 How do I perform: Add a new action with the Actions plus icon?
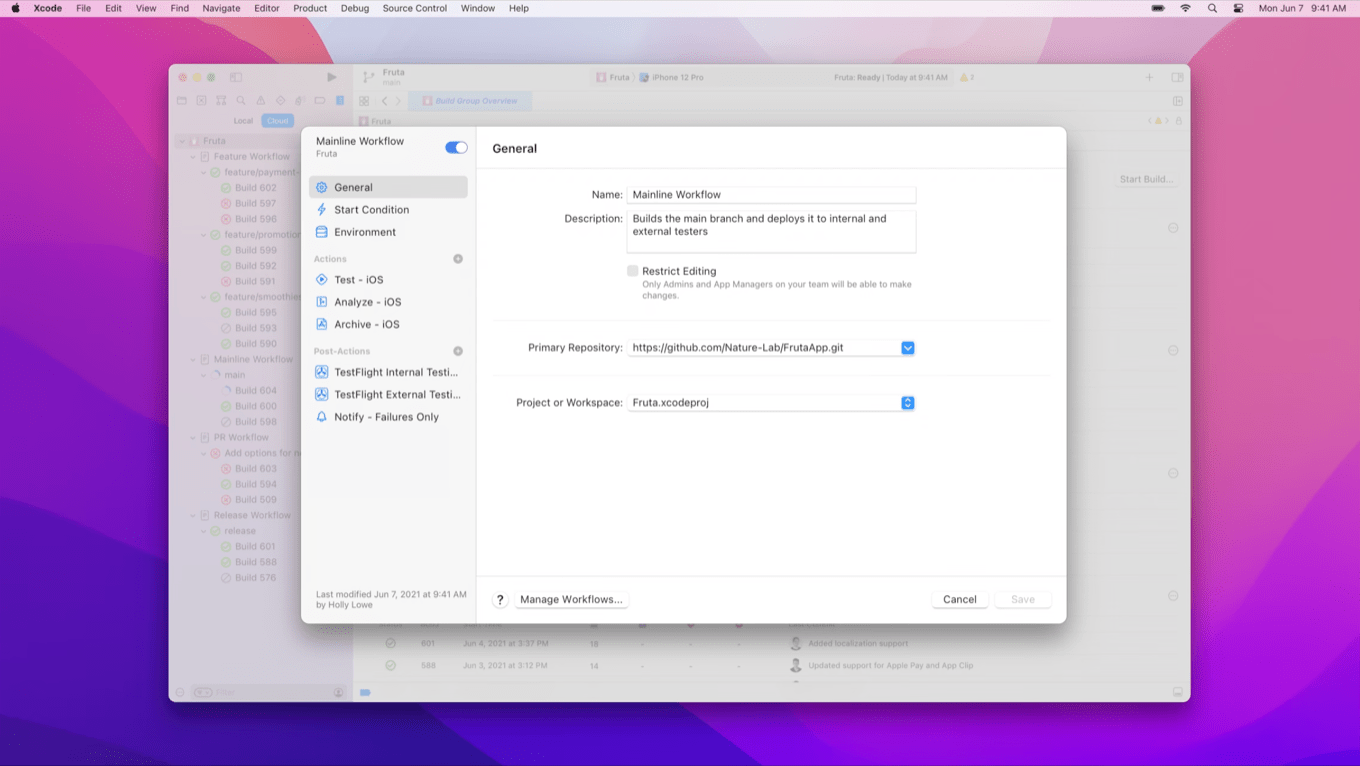(x=458, y=259)
